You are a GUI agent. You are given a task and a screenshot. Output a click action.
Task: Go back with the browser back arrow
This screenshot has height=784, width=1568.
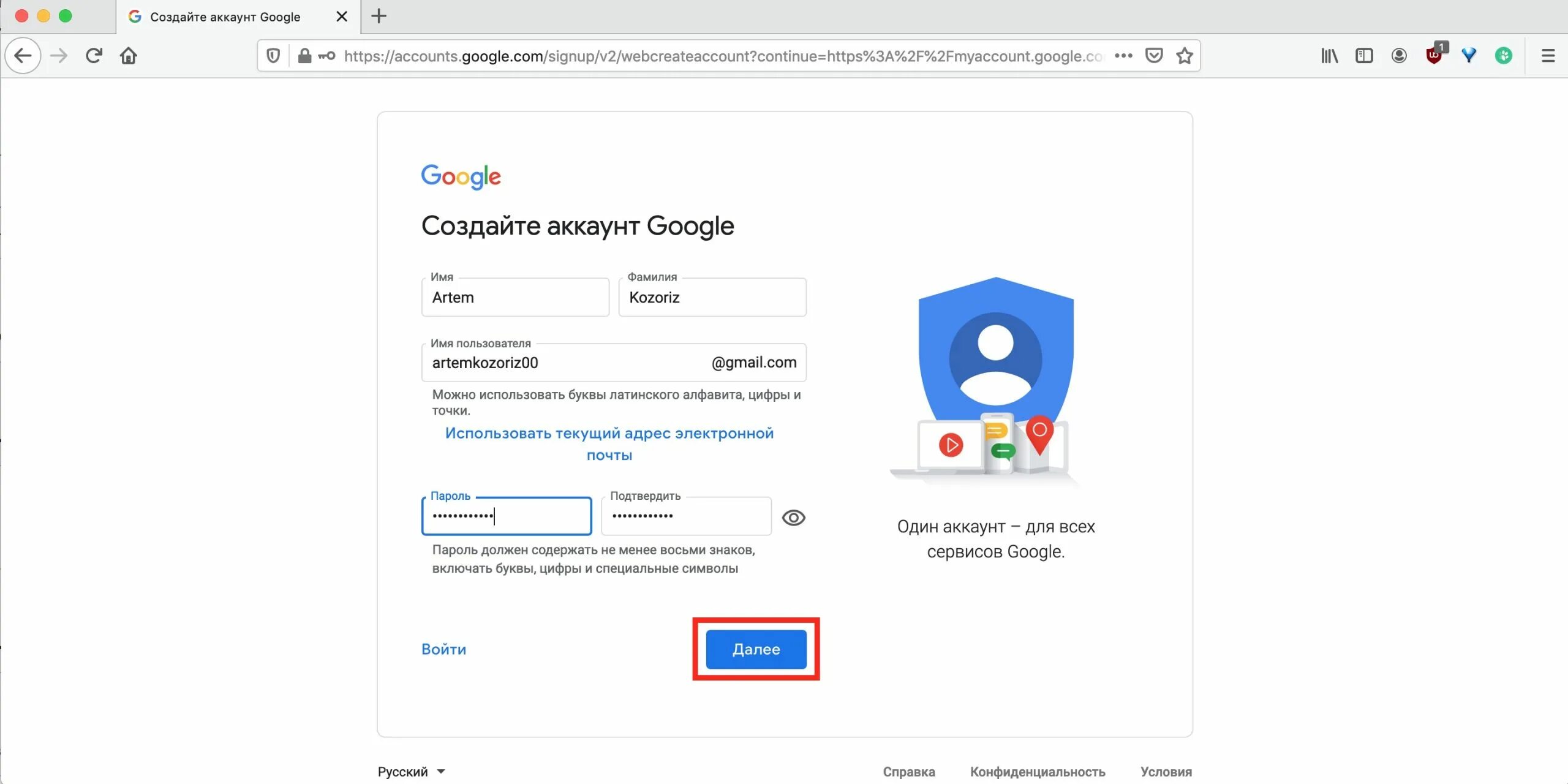click(23, 56)
